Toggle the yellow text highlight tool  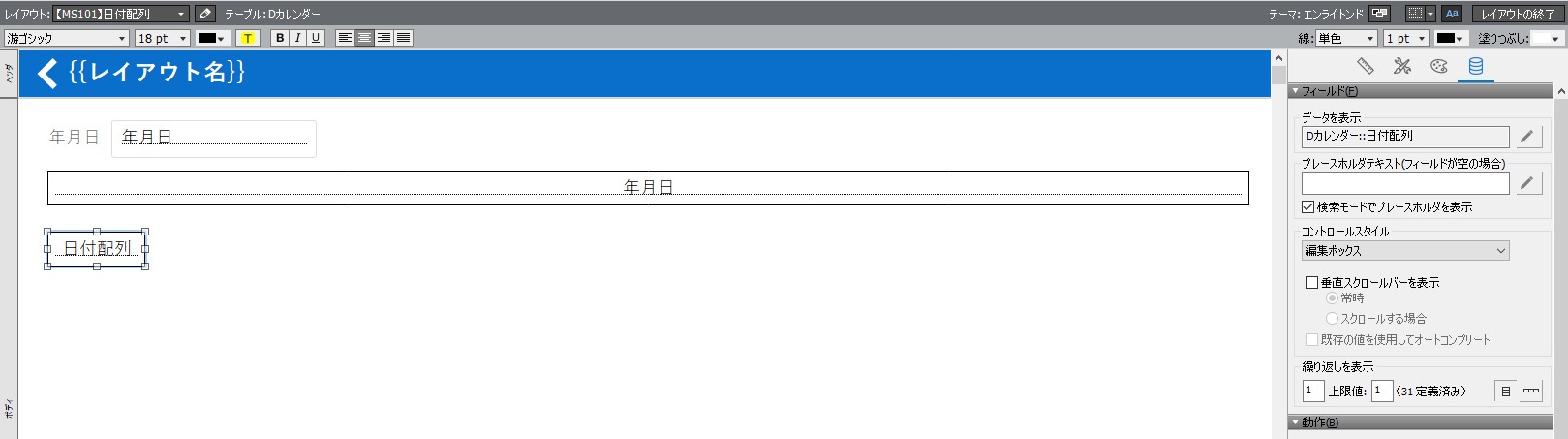(248, 38)
